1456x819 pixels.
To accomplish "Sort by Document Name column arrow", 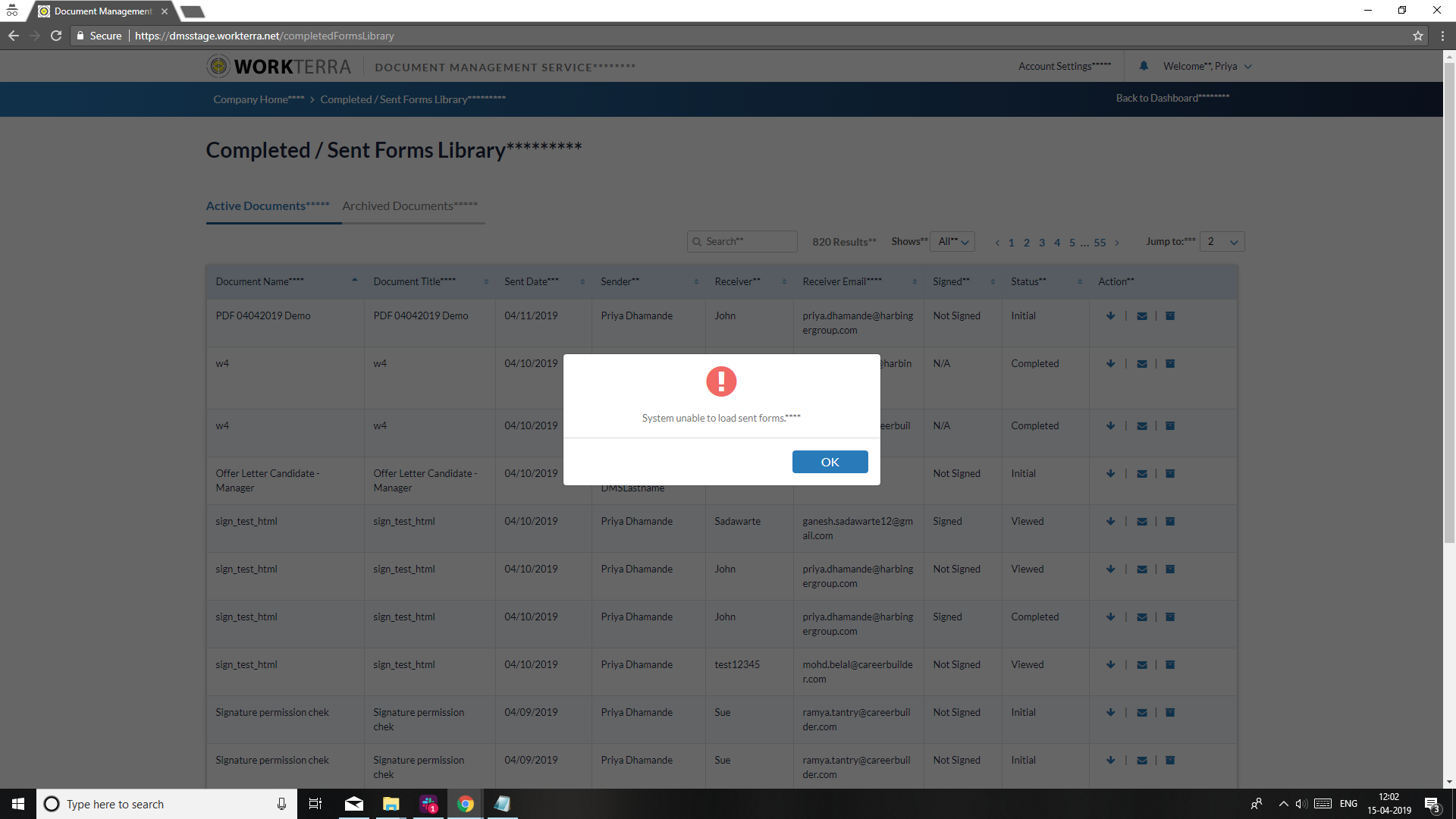I will click(x=354, y=281).
